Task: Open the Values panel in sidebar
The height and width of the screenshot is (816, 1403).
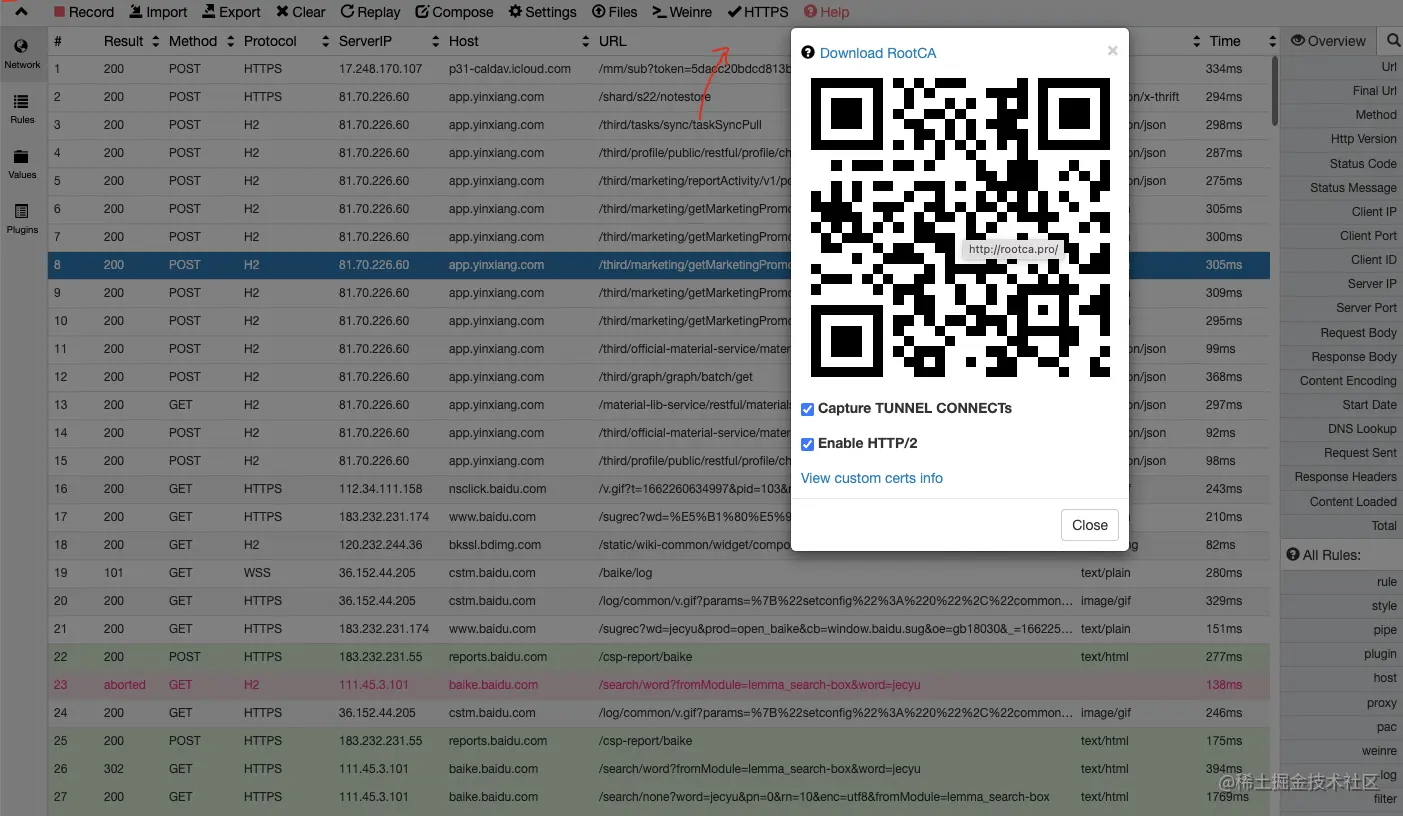Action: (x=22, y=164)
